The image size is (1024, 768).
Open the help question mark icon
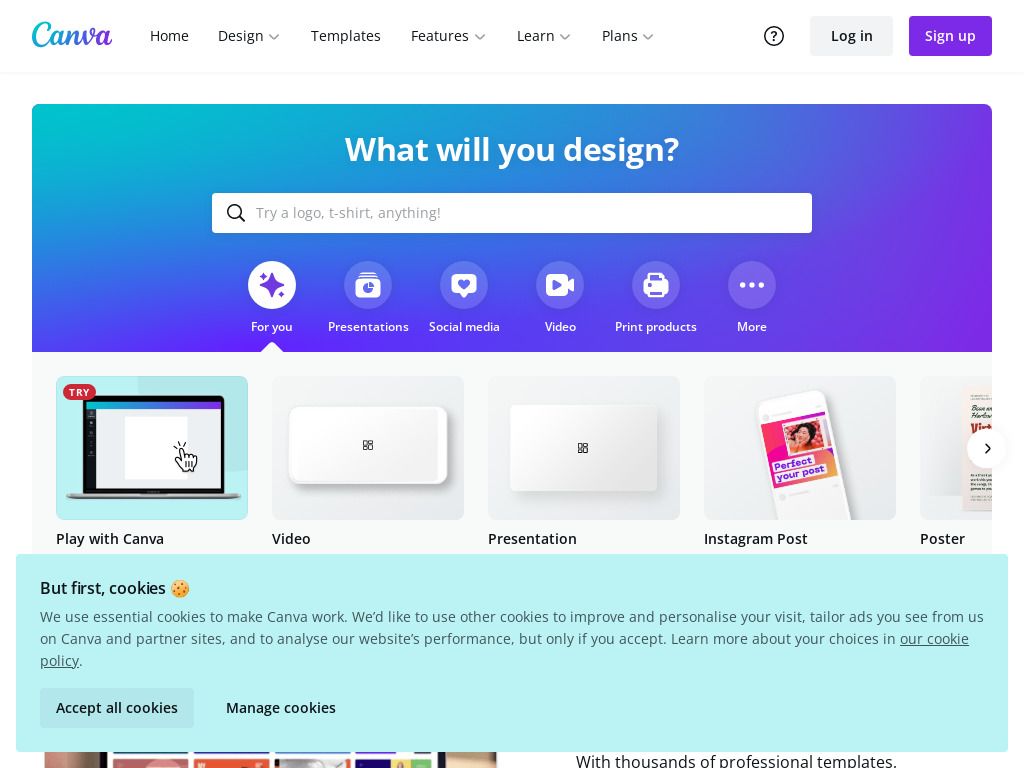[774, 36]
